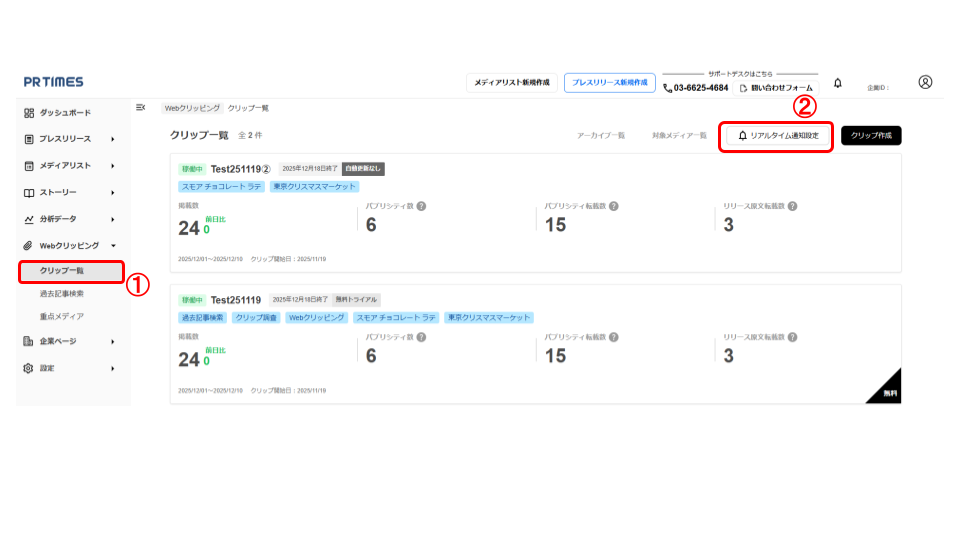Click the 東京クリスマスマーケット tag on Test251119②
The image size is (960, 540).
point(313,186)
